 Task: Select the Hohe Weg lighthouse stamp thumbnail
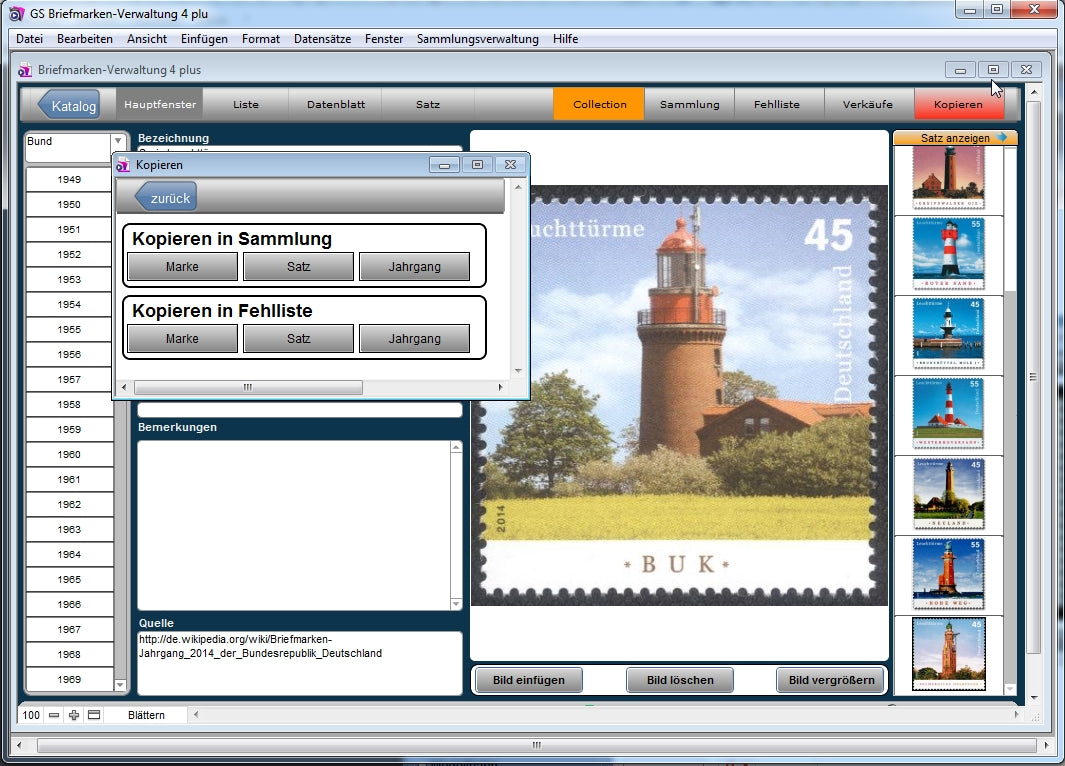948,573
